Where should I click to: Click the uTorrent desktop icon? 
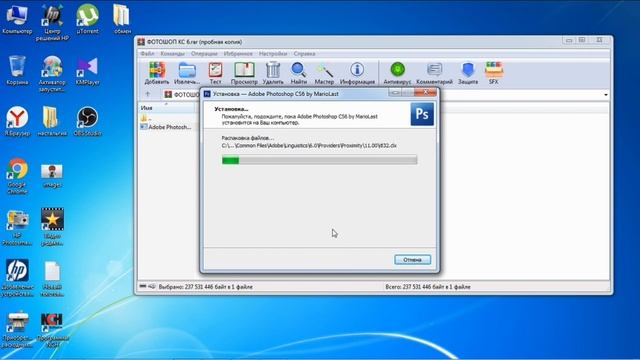tap(87, 19)
